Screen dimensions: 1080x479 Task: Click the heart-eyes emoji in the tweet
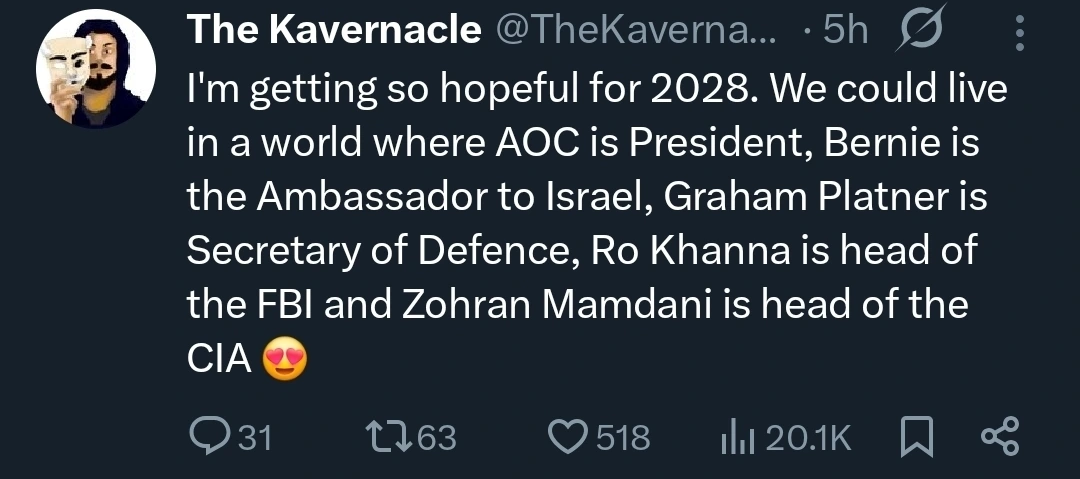[284, 360]
